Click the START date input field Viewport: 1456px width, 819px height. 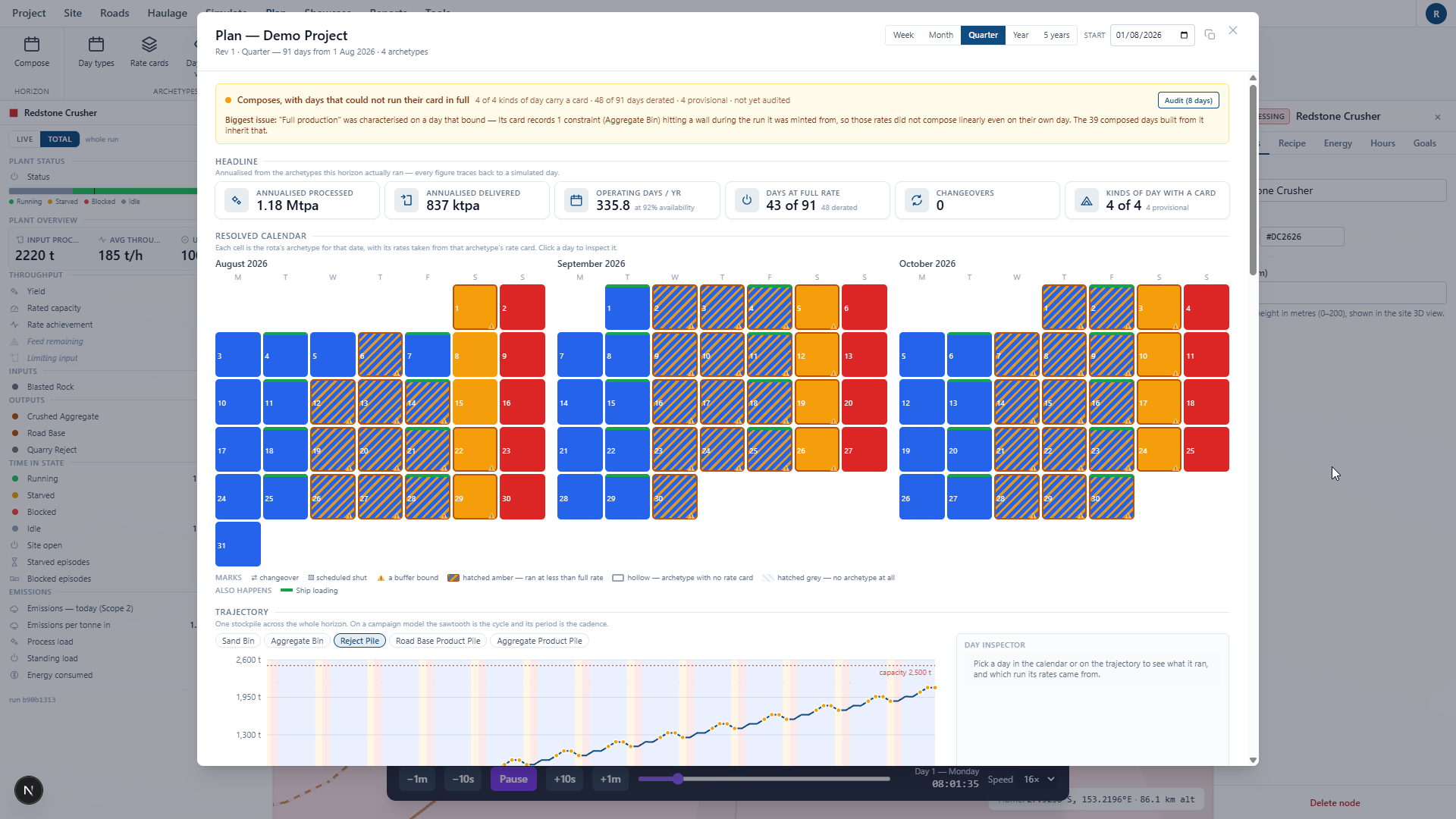click(1152, 35)
